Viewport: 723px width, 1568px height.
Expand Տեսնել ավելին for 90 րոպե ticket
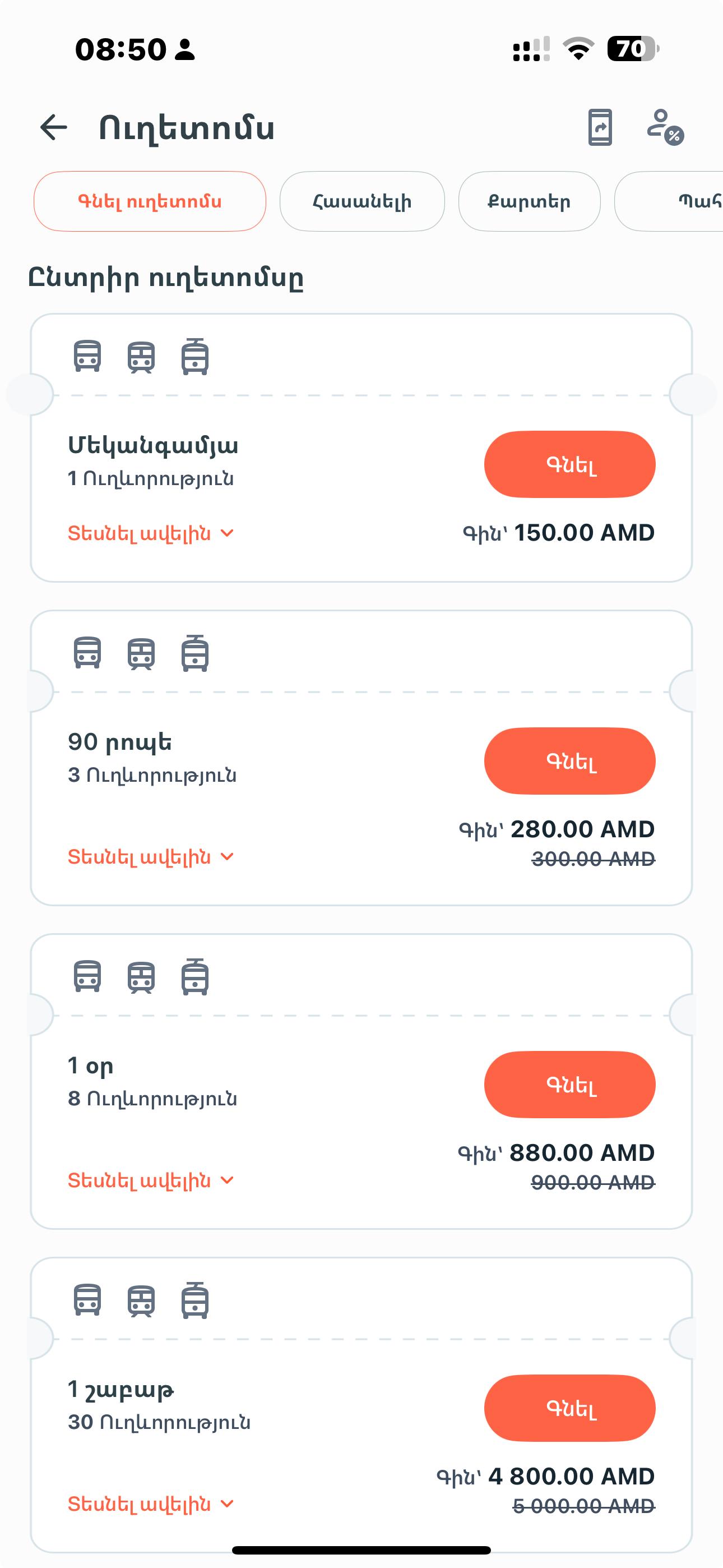click(150, 857)
